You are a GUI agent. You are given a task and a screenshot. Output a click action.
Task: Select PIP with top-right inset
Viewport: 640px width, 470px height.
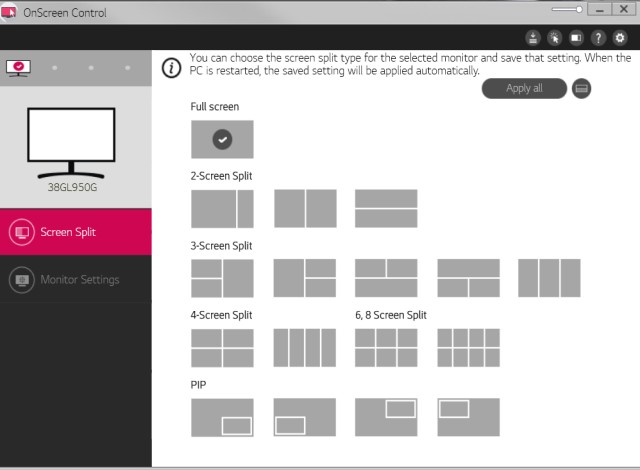pos(386,417)
